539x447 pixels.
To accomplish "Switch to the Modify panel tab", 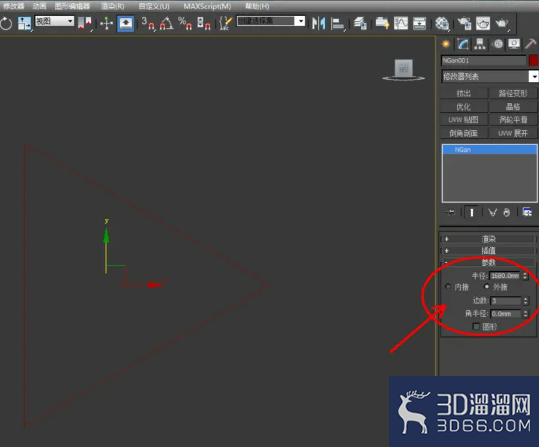I will (463, 44).
